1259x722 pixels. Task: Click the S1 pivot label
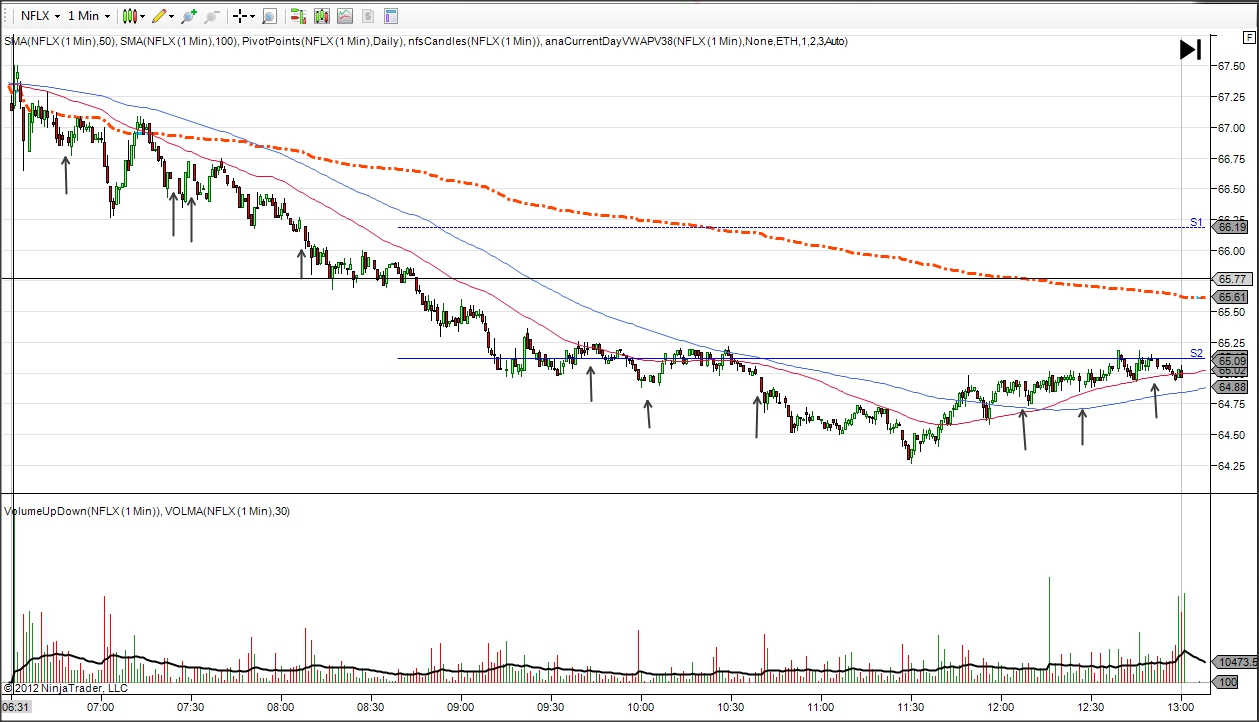tap(1196, 222)
